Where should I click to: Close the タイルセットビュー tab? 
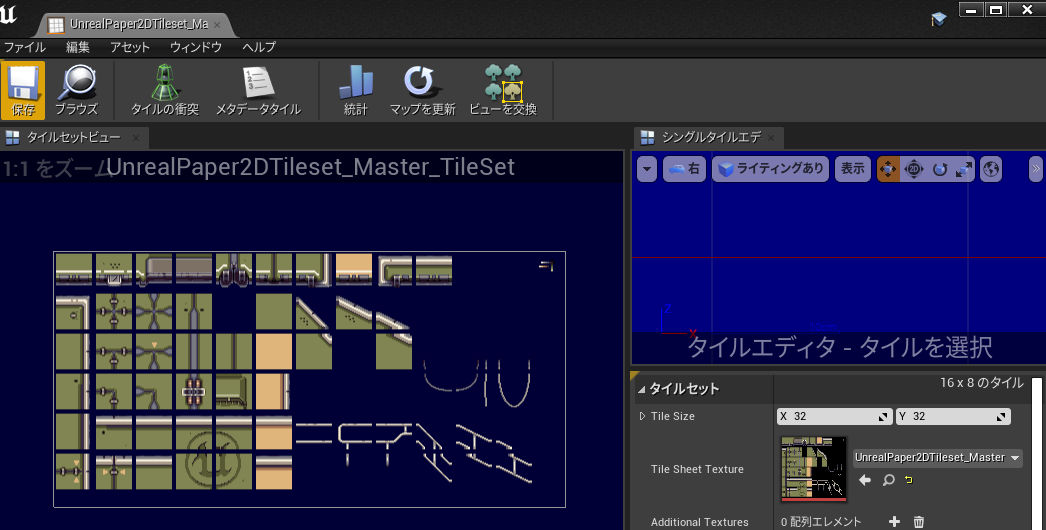pos(135,138)
